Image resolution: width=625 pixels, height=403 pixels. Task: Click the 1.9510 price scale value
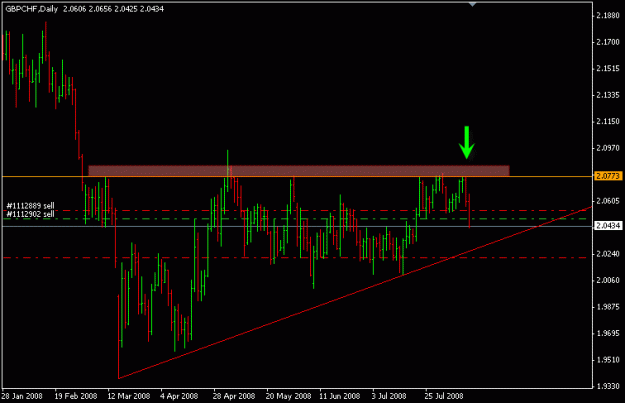[608, 360]
